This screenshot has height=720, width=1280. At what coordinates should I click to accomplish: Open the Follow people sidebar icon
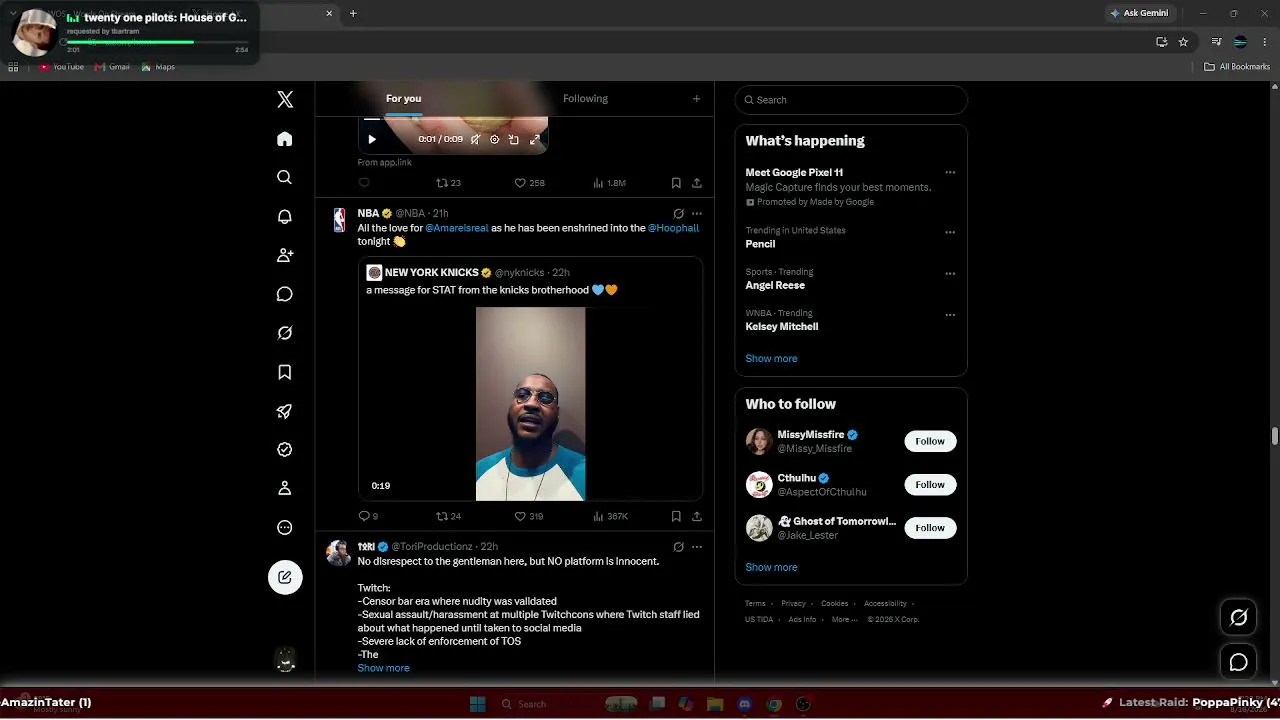(285, 255)
